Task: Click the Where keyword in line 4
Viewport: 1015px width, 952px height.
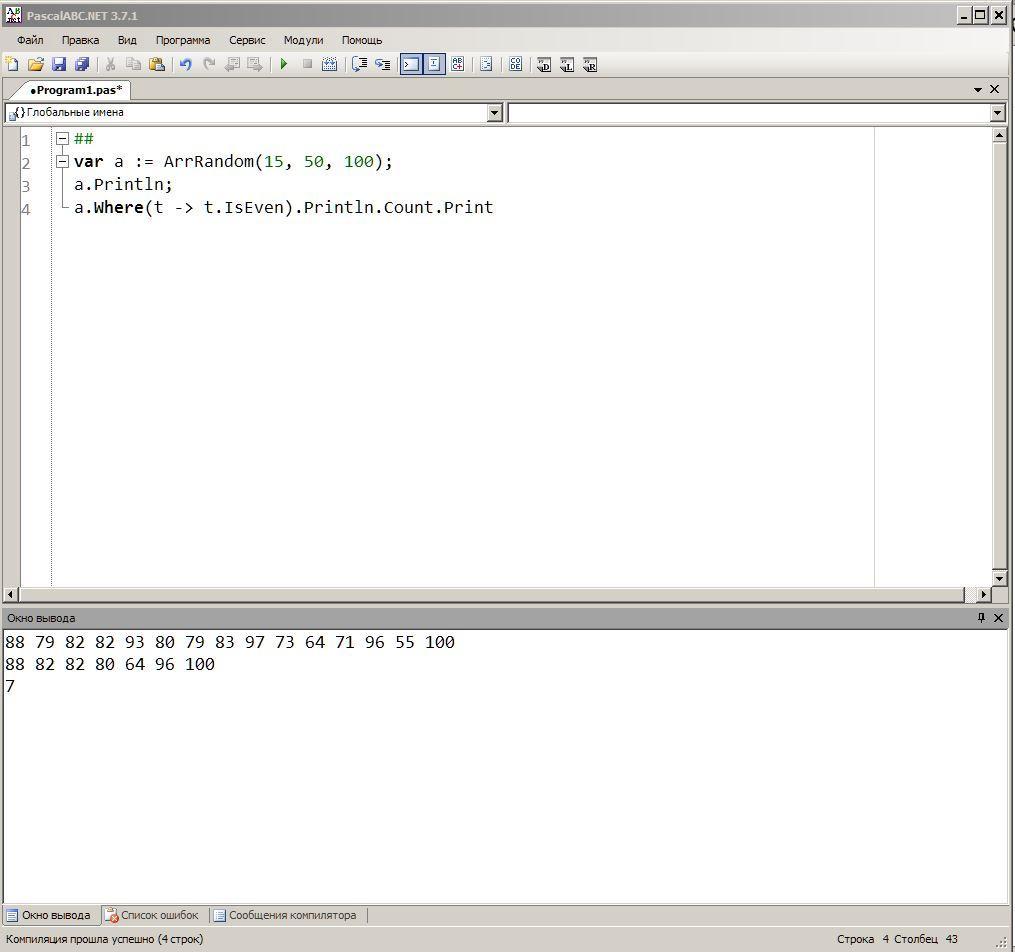Action: [118, 207]
